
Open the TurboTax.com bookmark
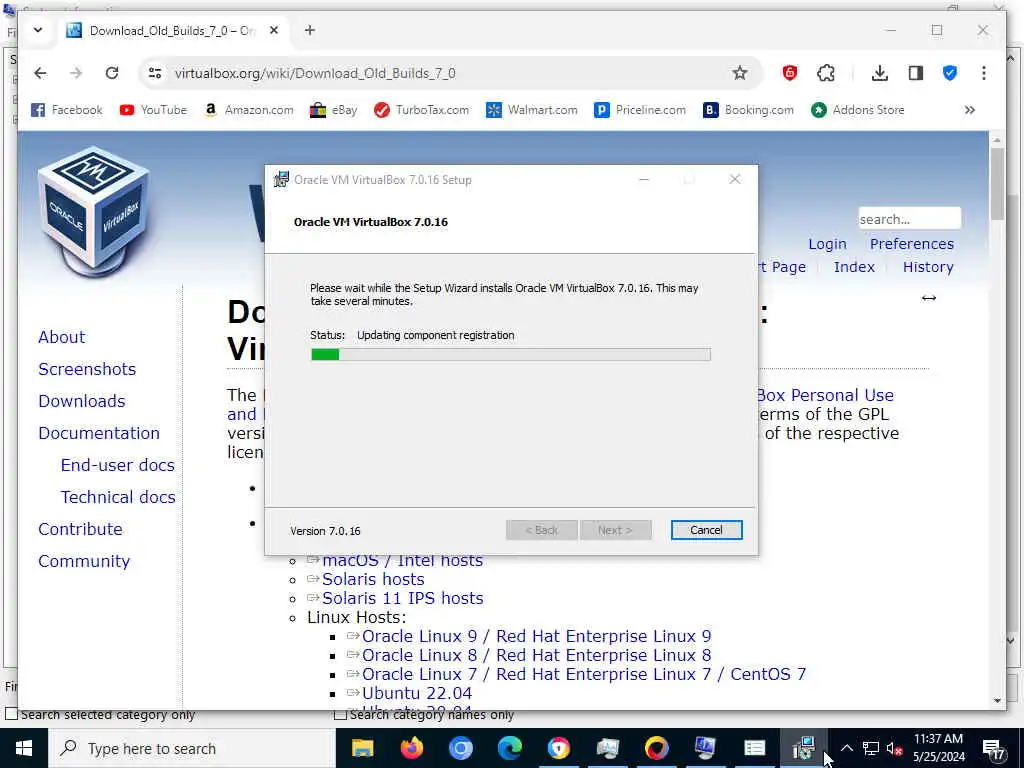click(421, 110)
